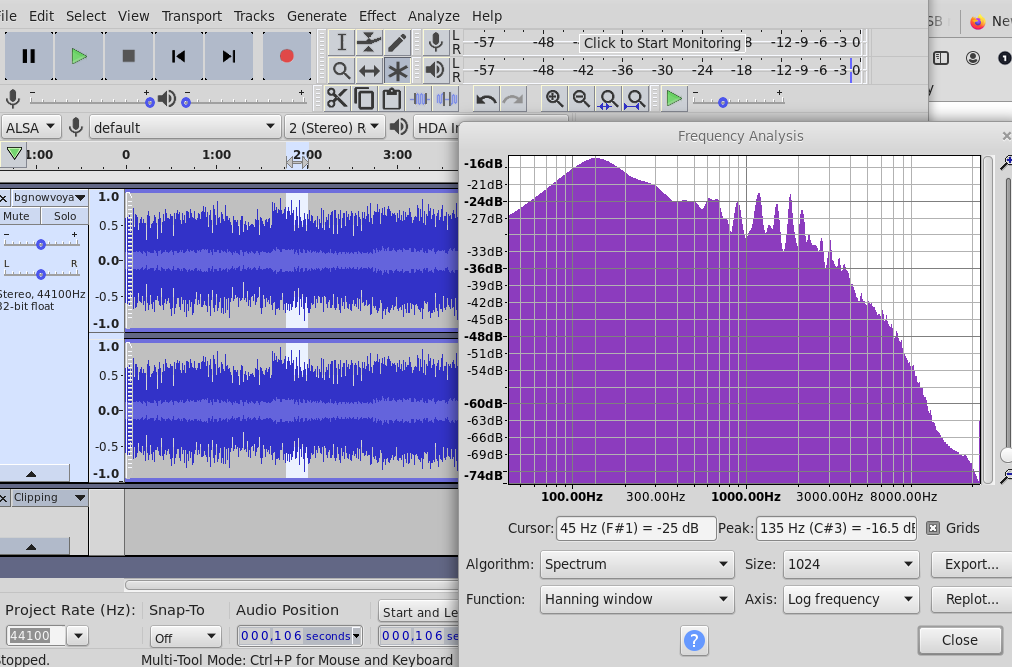Open the Analyze menu
Viewport: 1012px width, 667px height.
click(434, 15)
